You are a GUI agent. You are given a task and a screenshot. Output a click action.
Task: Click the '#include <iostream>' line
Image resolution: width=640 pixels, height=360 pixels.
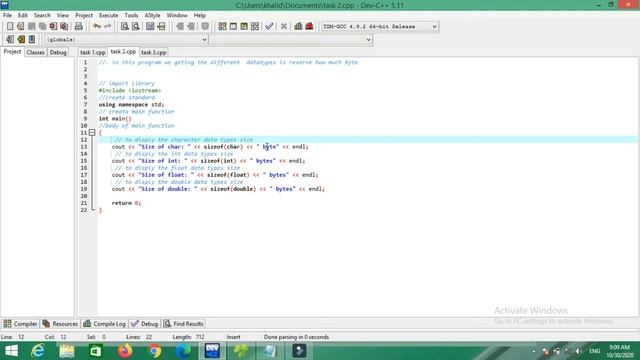(x=130, y=90)
